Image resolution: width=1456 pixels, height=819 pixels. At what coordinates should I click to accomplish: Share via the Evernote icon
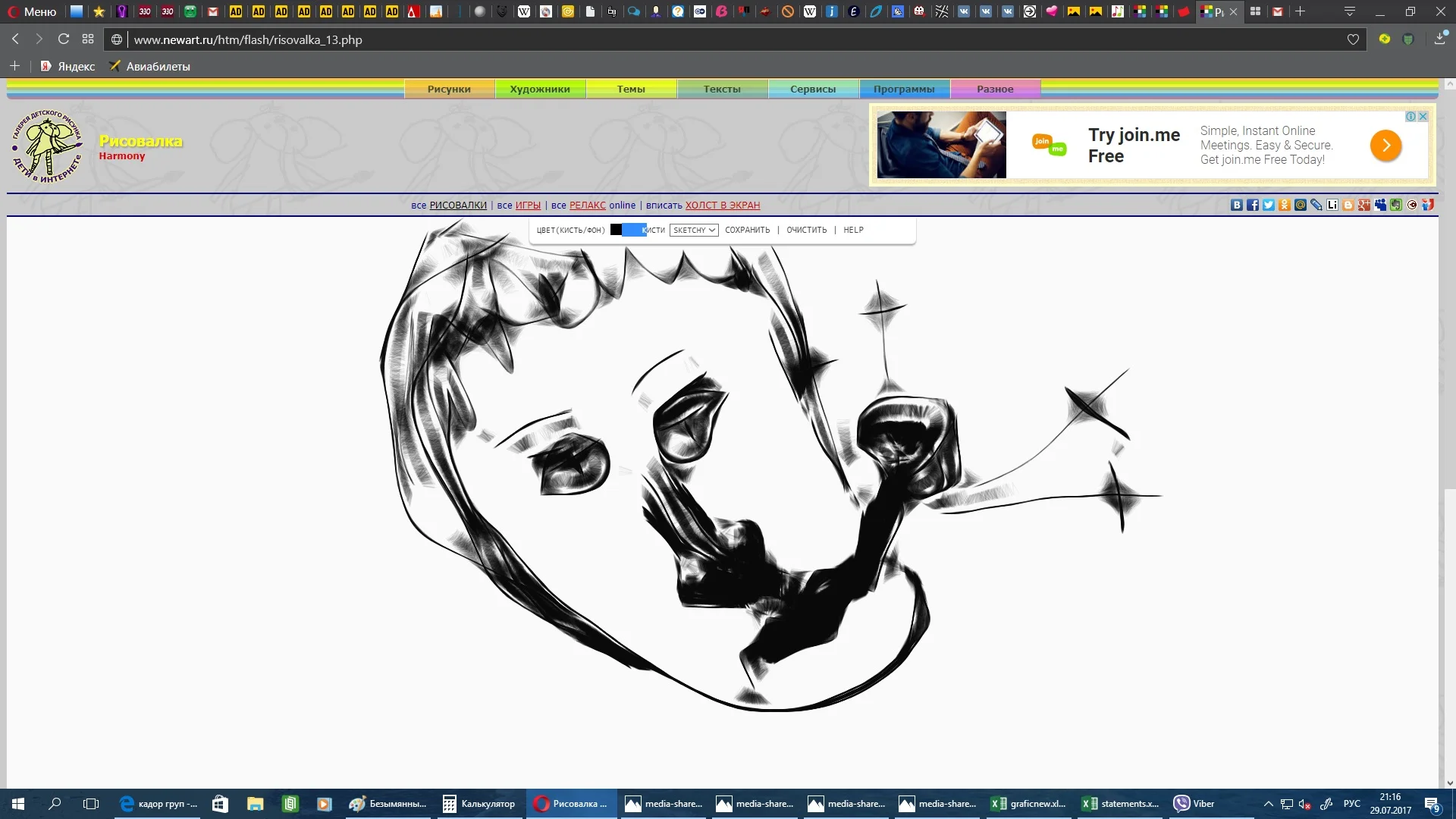tap(1396, 205)
